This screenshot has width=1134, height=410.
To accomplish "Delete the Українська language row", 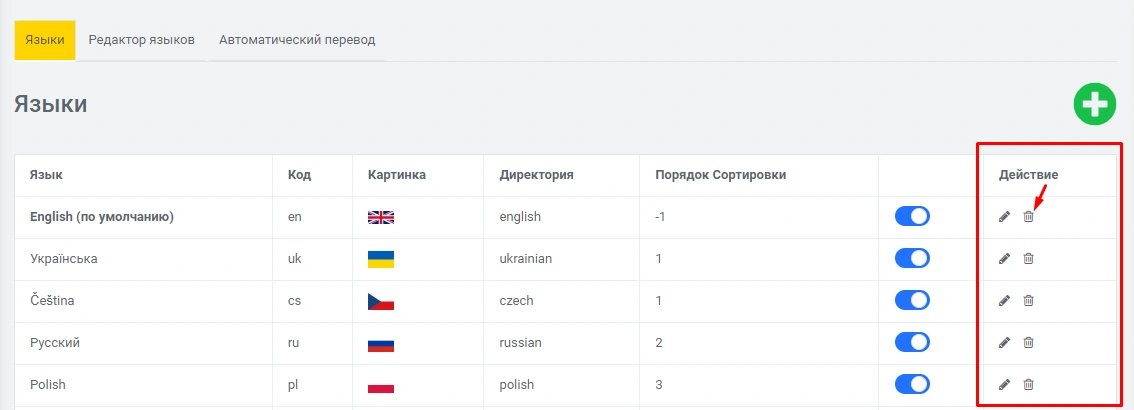I will pyautogui.click(x=1028, y=259).
